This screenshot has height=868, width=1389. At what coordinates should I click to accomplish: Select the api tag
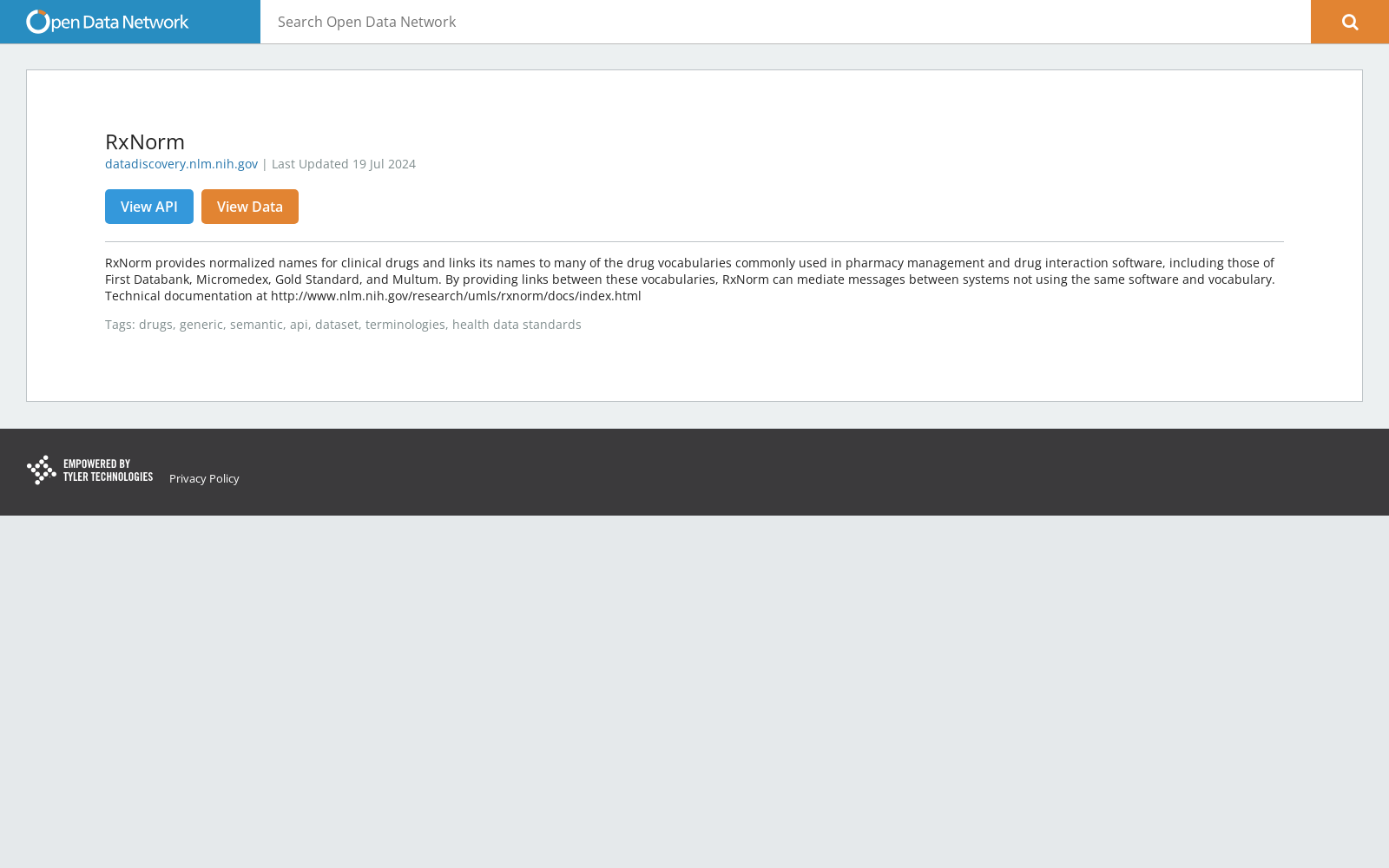[299, 325]
